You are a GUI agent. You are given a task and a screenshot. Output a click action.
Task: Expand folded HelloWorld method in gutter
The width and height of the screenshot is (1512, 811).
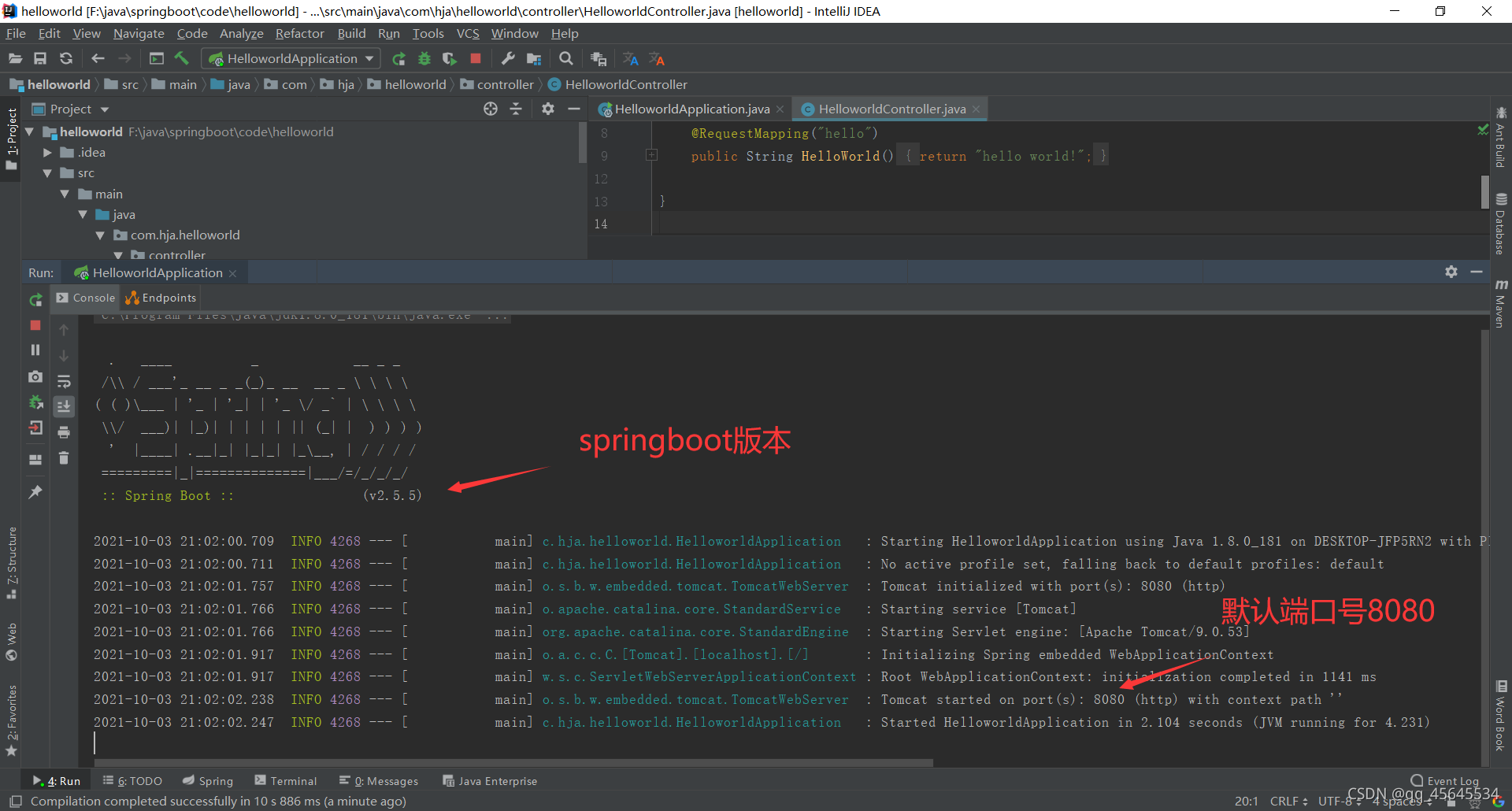pyautogui.click(x=652, y=155)
